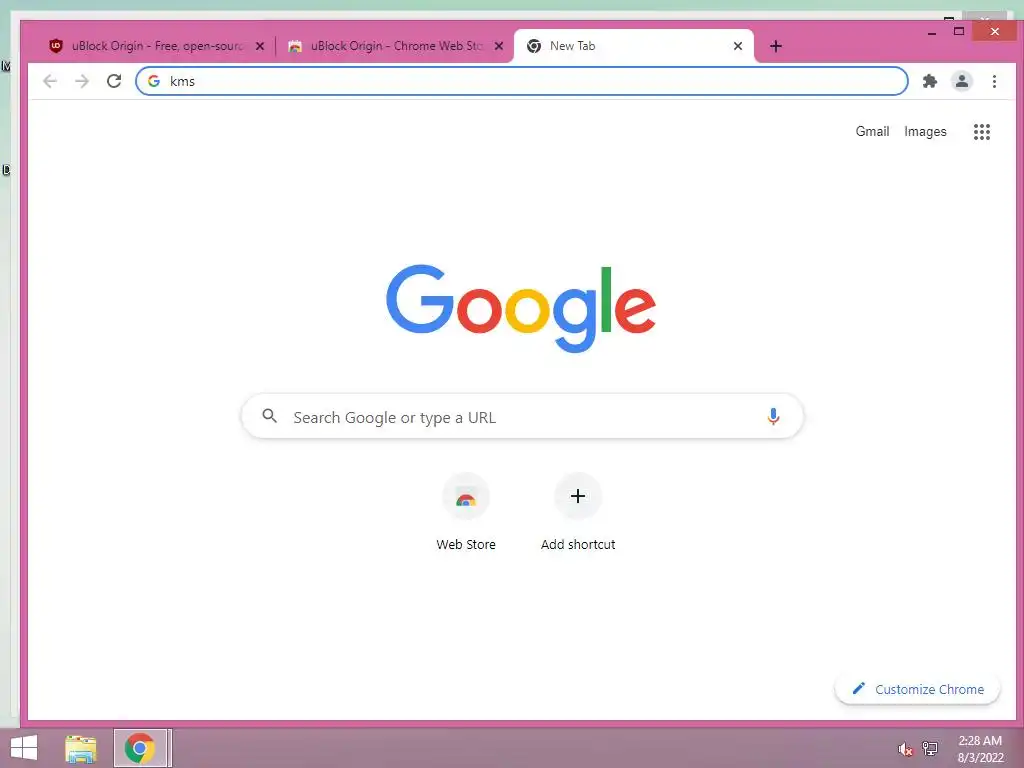Screen dimensions: 1024x768
Task: Reload the page with refresh icon
Action: [114, 81]
